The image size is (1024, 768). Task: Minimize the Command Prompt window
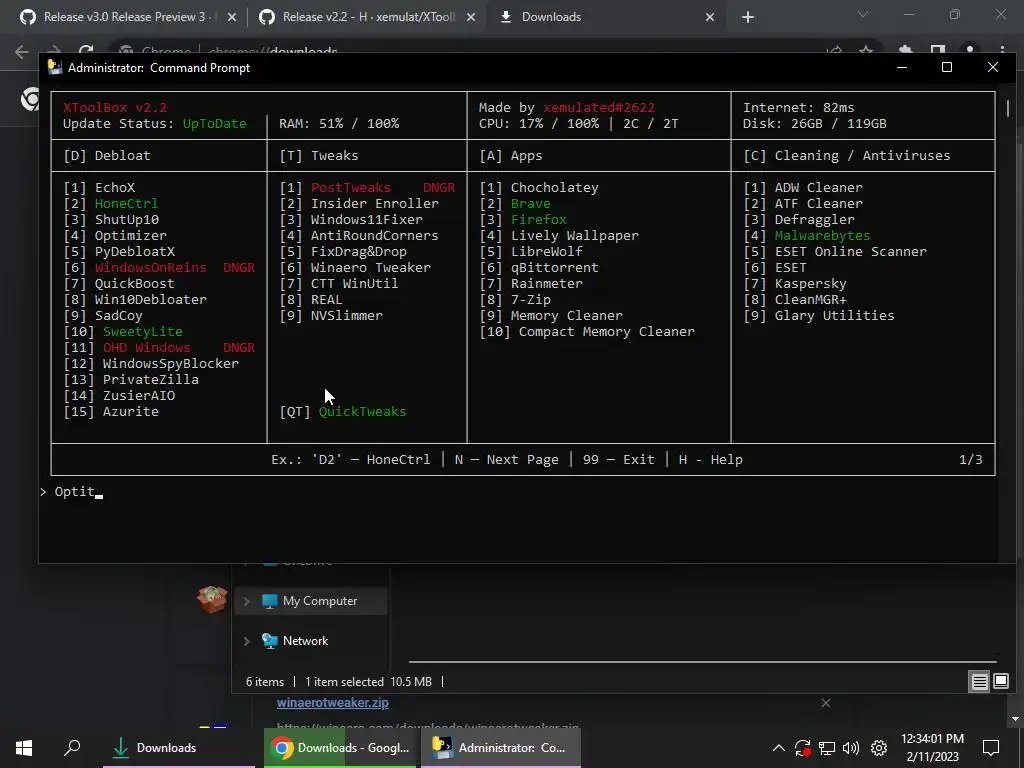coord(902,67)
